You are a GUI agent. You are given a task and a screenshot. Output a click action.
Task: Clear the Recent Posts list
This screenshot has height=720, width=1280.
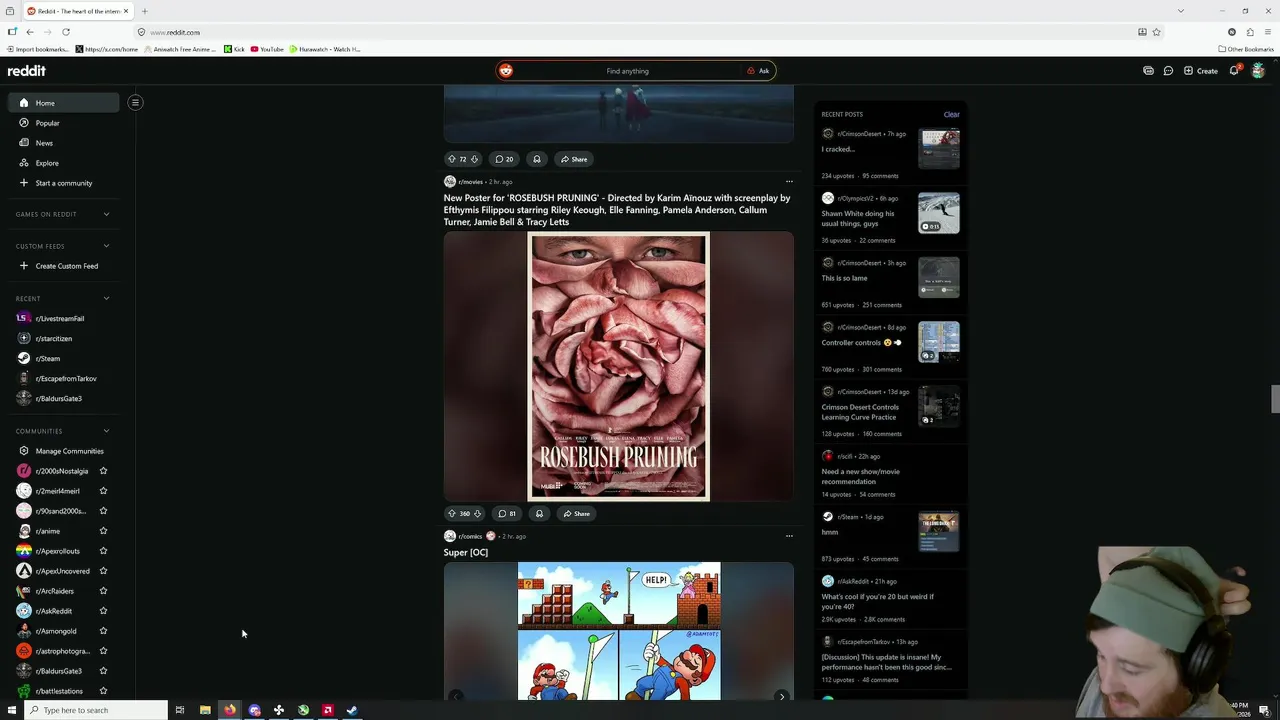[951, 114]
